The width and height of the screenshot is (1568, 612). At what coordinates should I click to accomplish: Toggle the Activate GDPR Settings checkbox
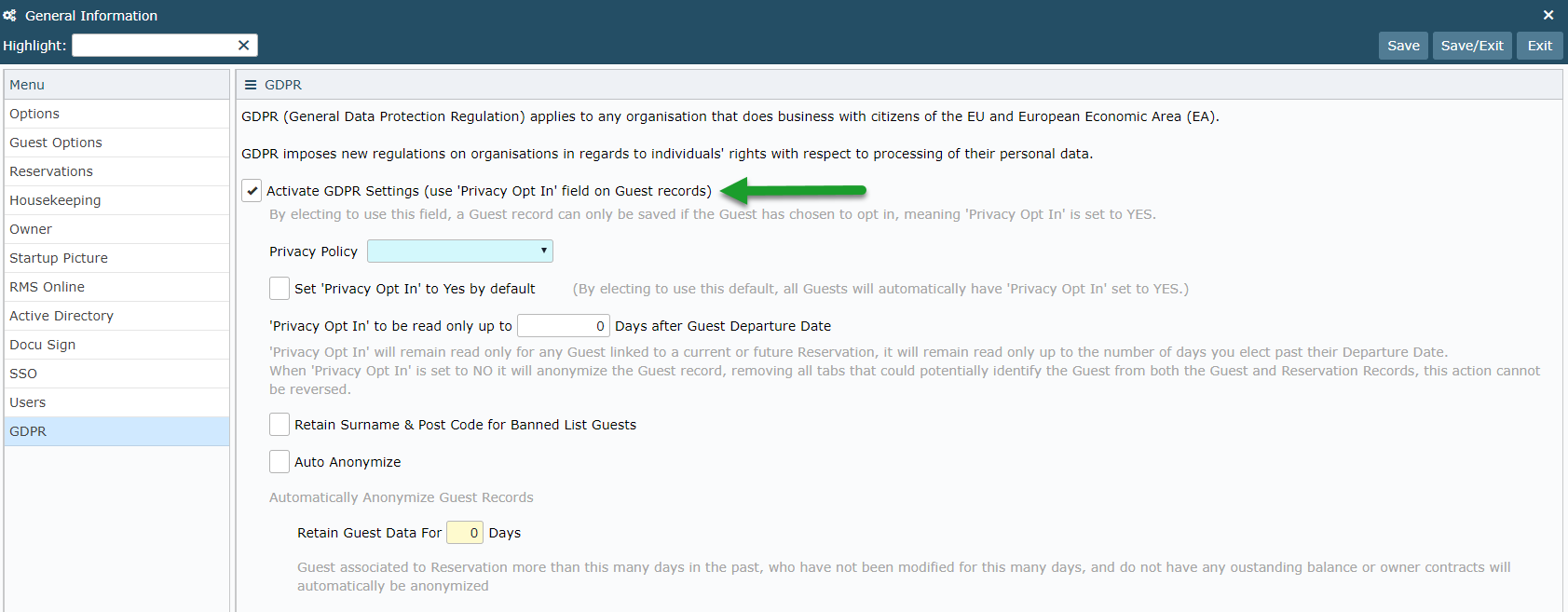[x=252, y=191]
